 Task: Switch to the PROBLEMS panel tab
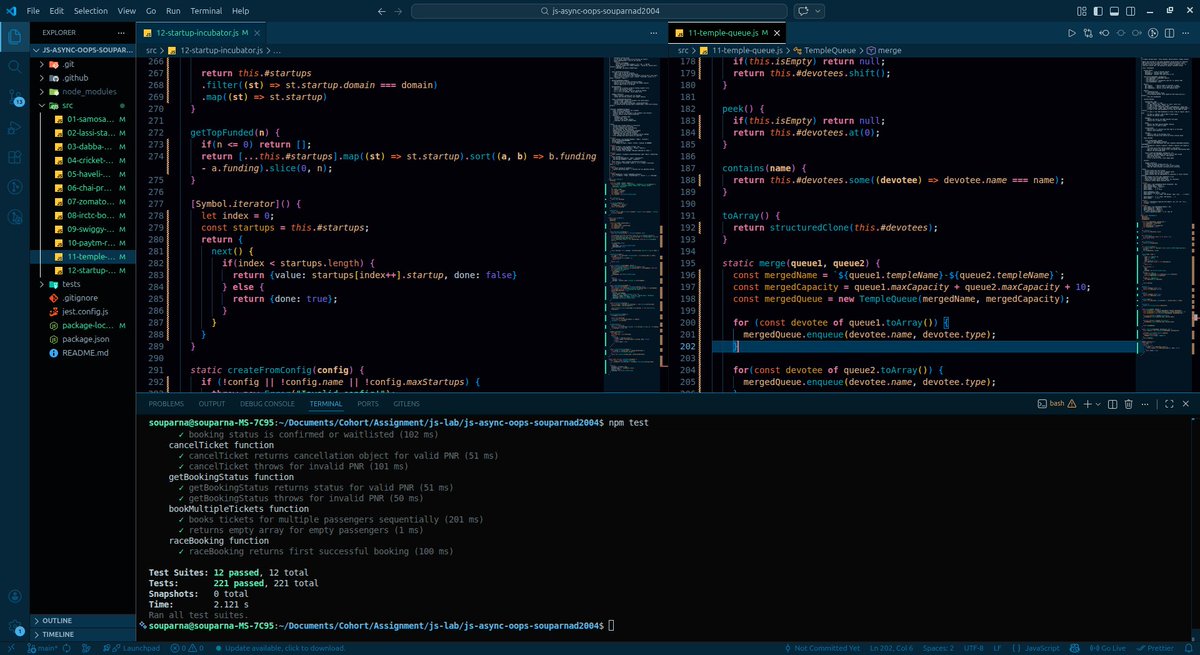(x=166, y=403)
